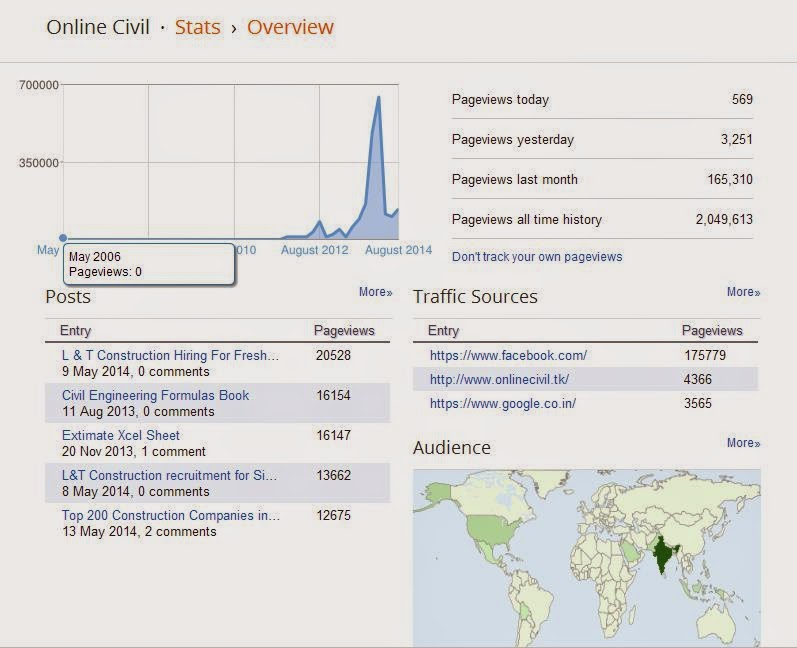Open More link beside Audience heading

point(743,443)
